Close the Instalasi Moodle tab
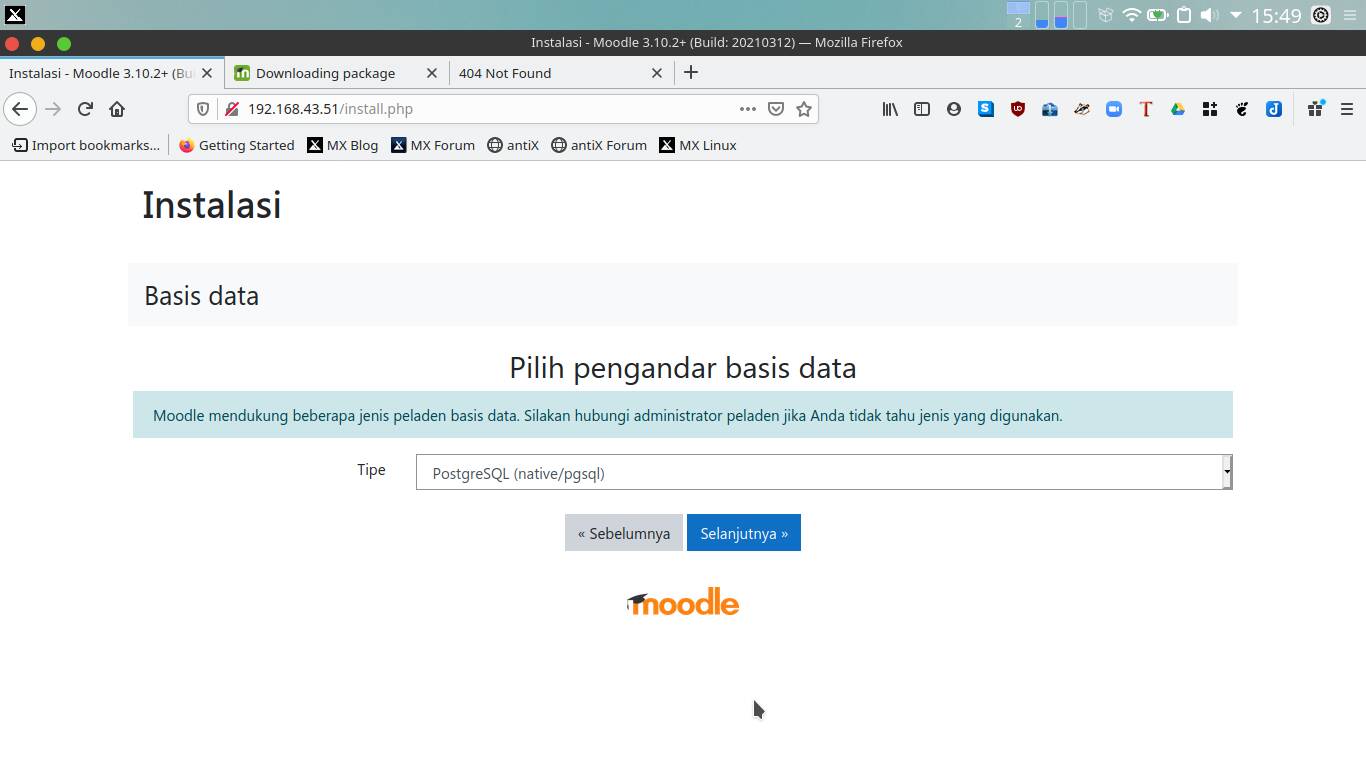 click(208, 73)
